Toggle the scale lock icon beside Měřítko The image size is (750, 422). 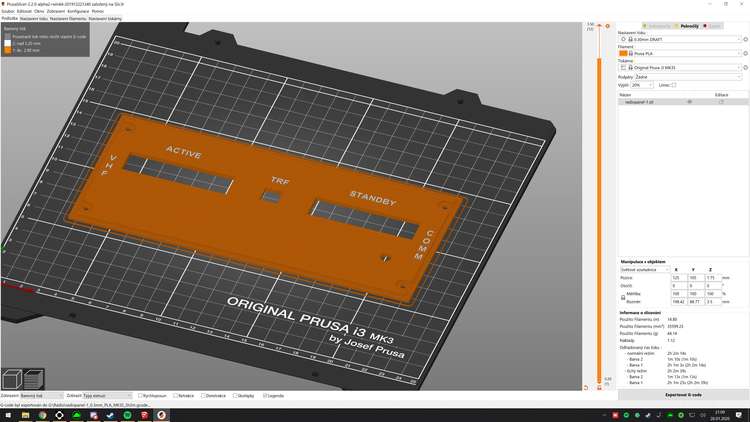pyautogui.click(x=623, y=298)
